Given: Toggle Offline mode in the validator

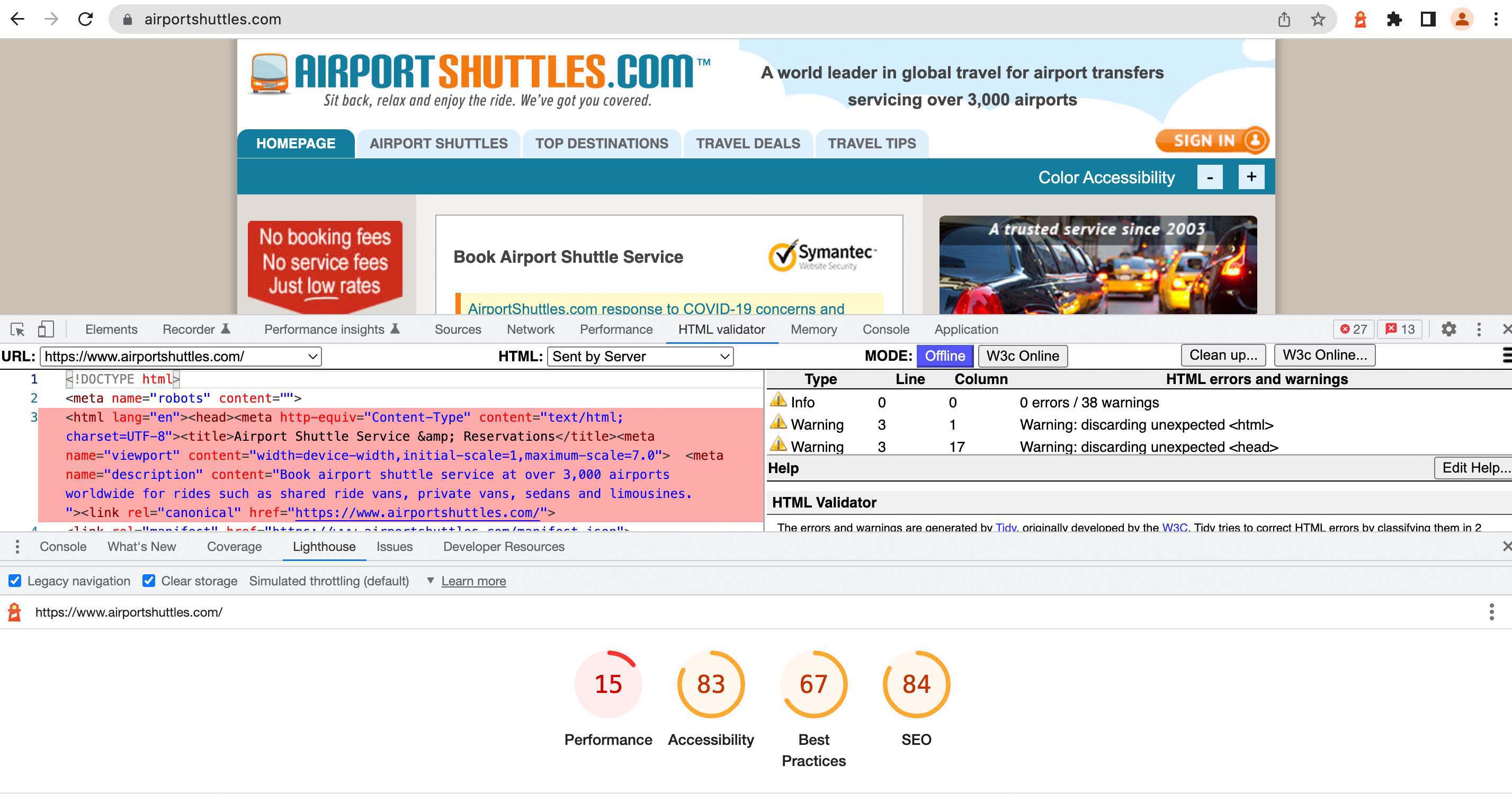Looking at the screenshot, I should [944, 355].
